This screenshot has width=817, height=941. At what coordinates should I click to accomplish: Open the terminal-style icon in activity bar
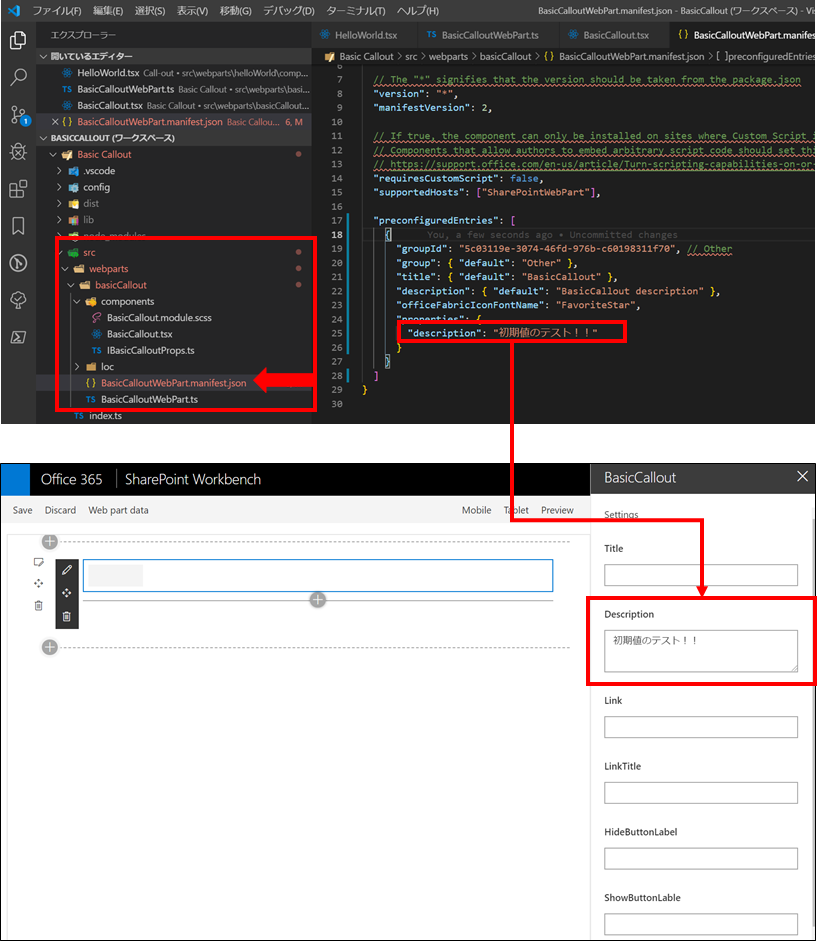point(18,337)
